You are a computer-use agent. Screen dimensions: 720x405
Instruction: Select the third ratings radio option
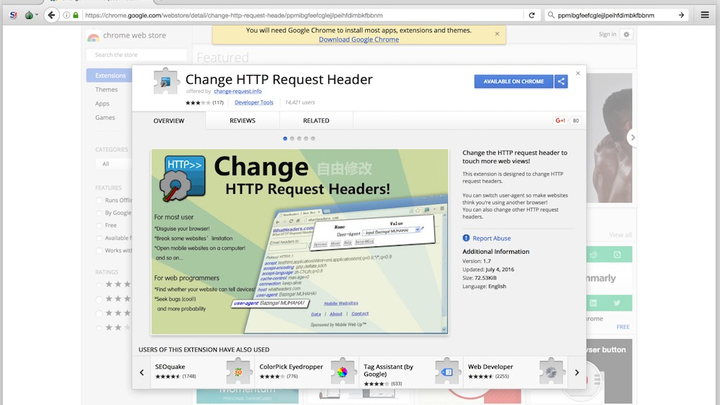pos(99,314)
